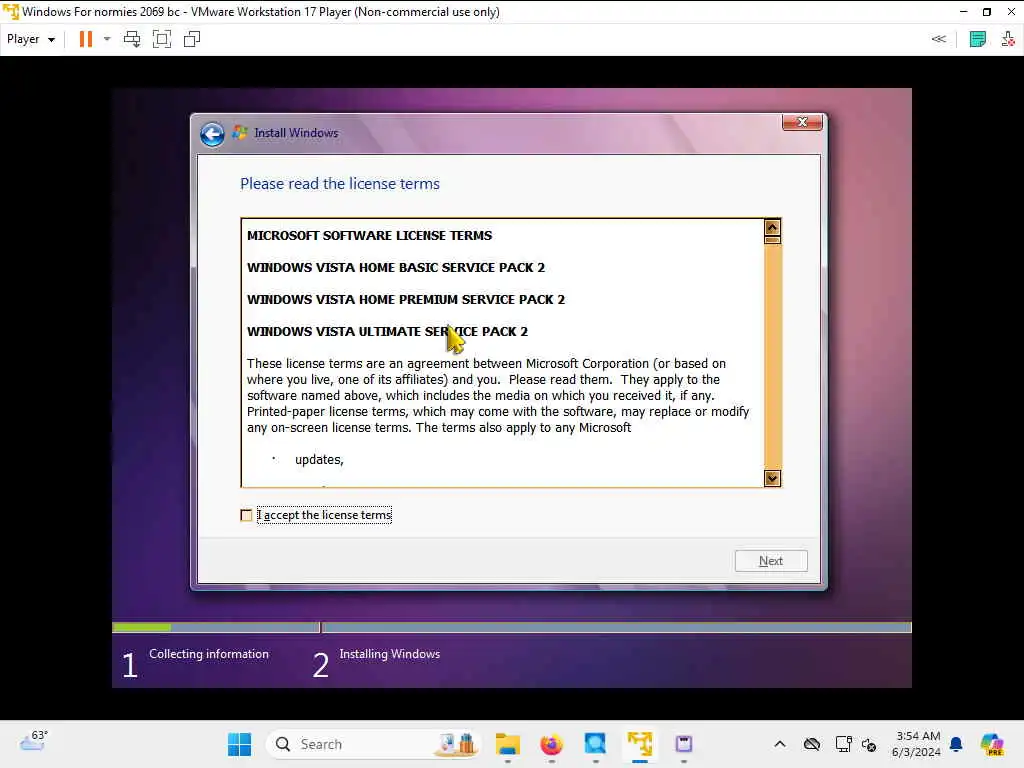Pause the virtual machine
1024x768 pixels.
86,39
